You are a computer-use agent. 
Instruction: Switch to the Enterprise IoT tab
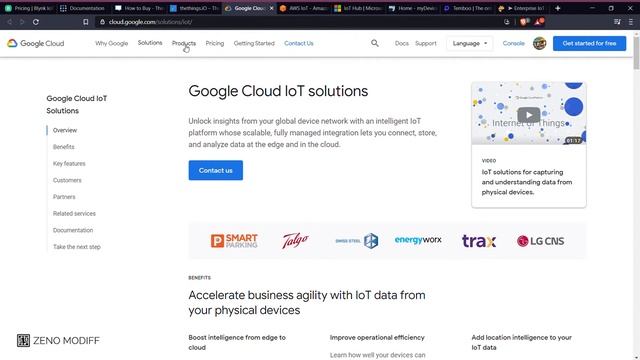tap(523, 8)
